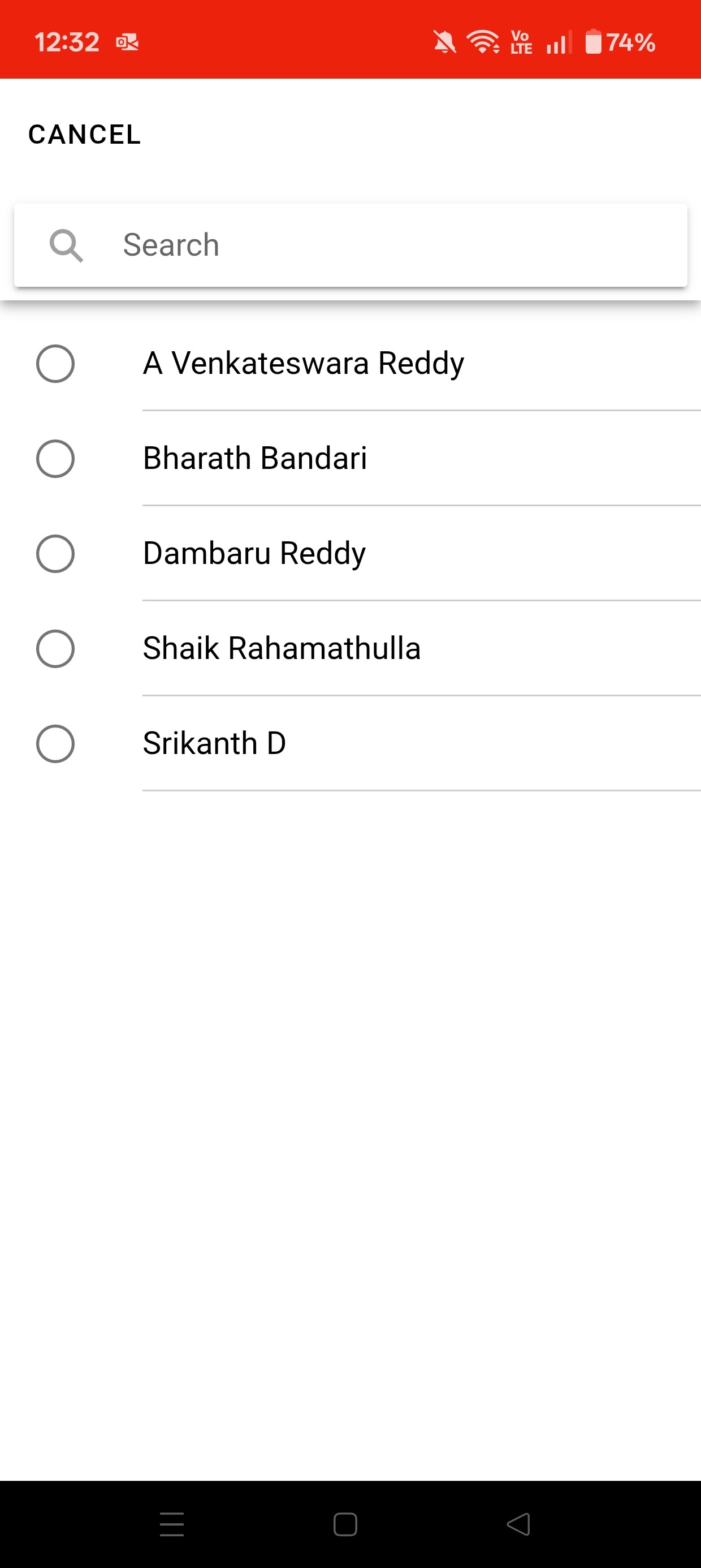701x1568 pixels.
Task: Tap the Android back navigation icon
Action: pos(518,1524)
